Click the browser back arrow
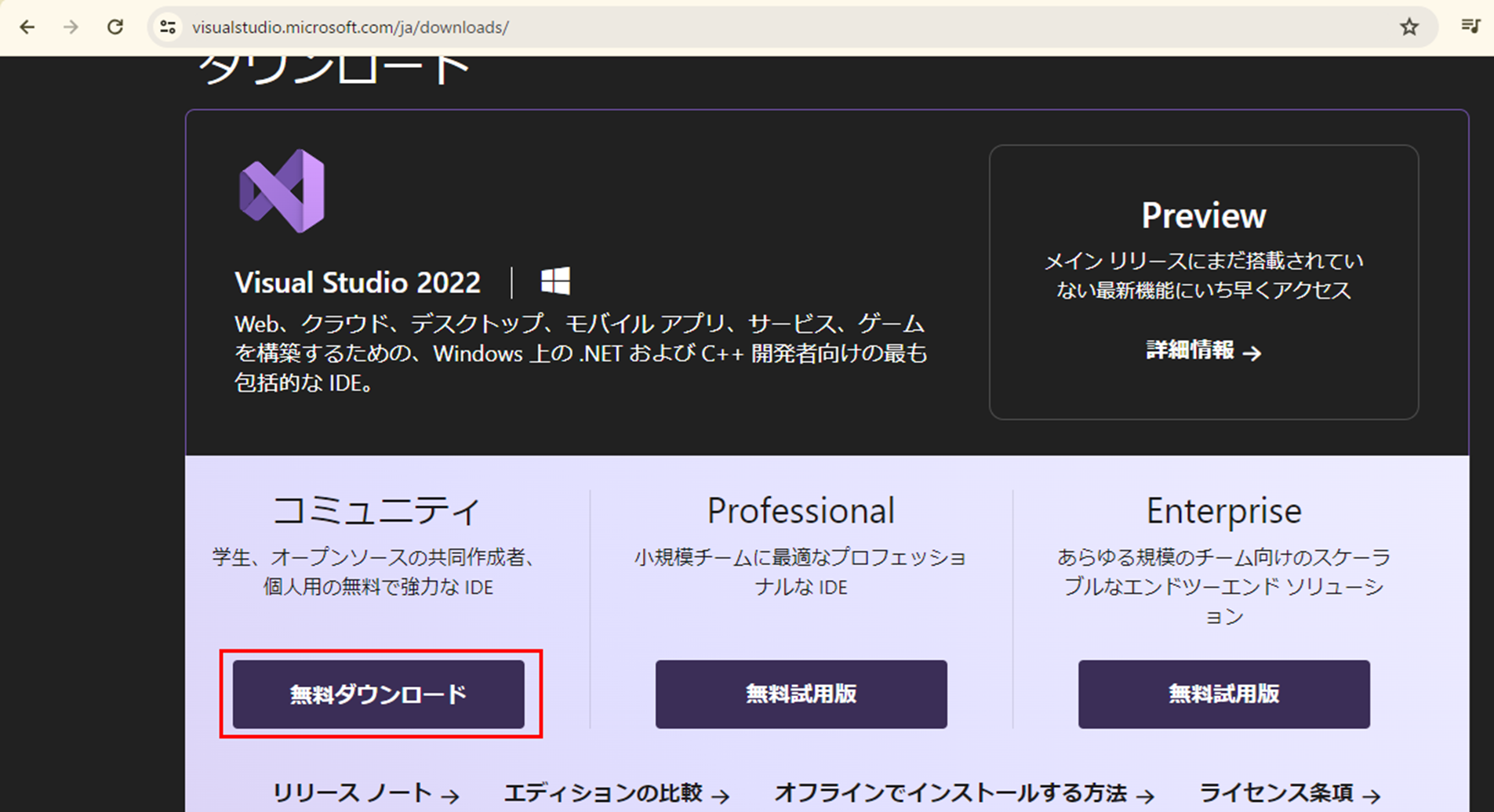The height and width of the screenshot is (812, 1494). (x=27, y=27)
